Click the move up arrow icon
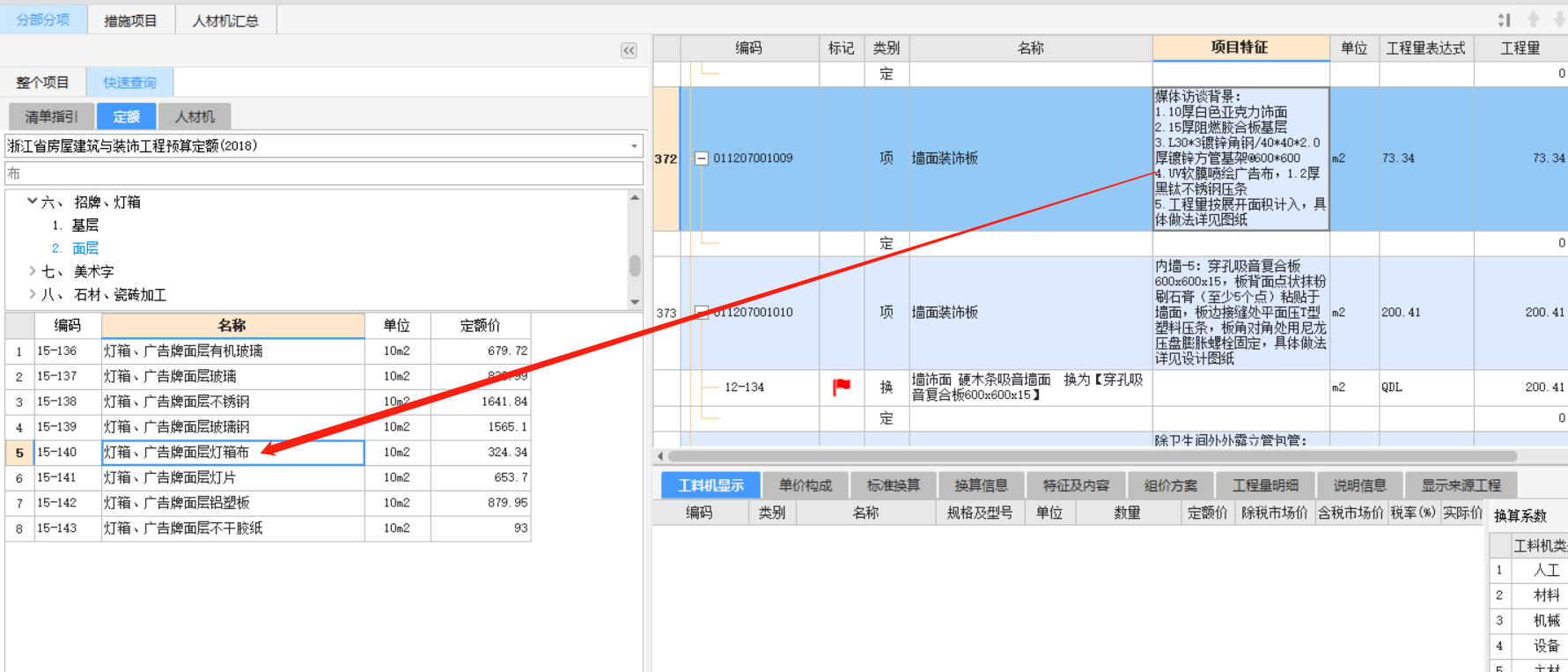The height and width of the screenshot is (672, 1568). [x=1533, y=19]
